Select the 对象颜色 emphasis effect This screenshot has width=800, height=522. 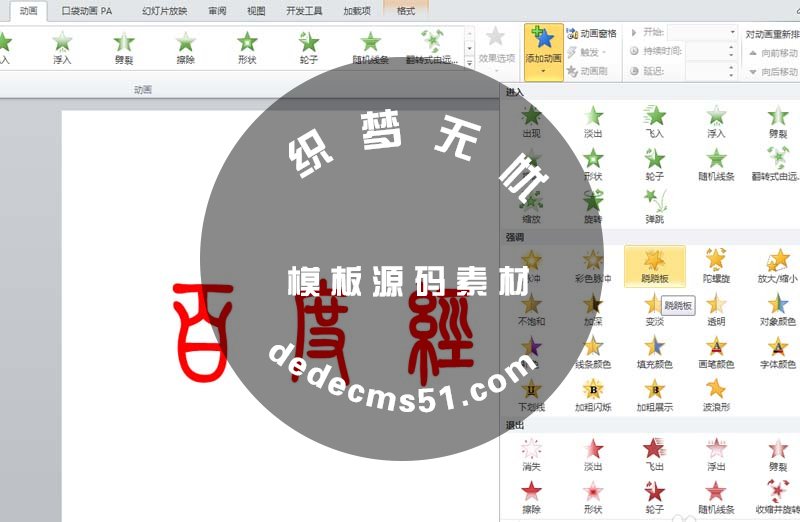pos(778,309)
